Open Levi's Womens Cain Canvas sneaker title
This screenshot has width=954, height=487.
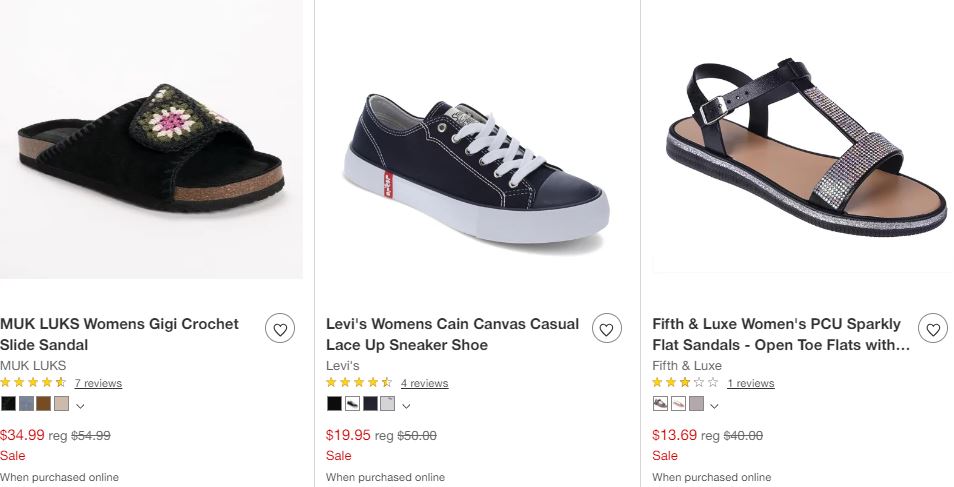coord(452,334)
